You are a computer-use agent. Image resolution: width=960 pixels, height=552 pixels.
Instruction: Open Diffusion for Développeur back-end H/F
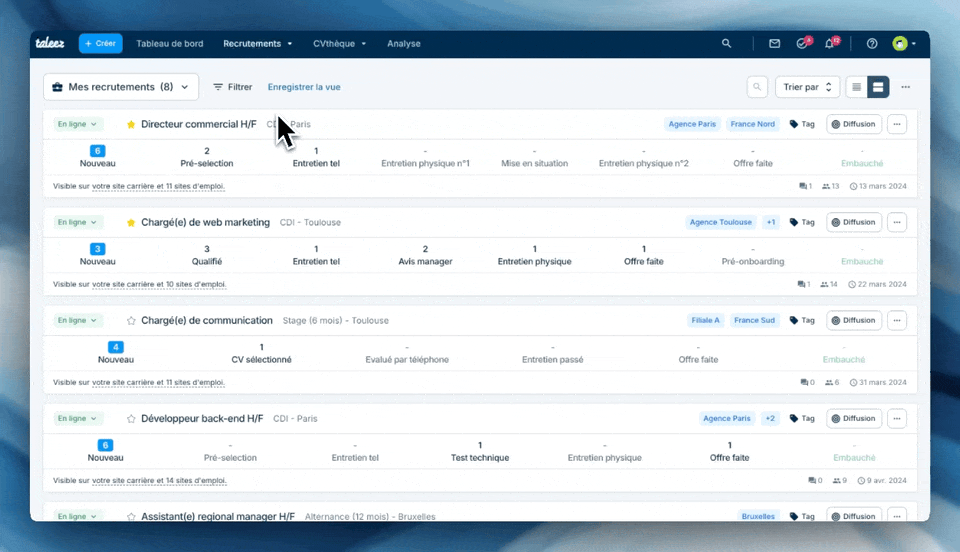pyautogui.click(x=854, y=419)
